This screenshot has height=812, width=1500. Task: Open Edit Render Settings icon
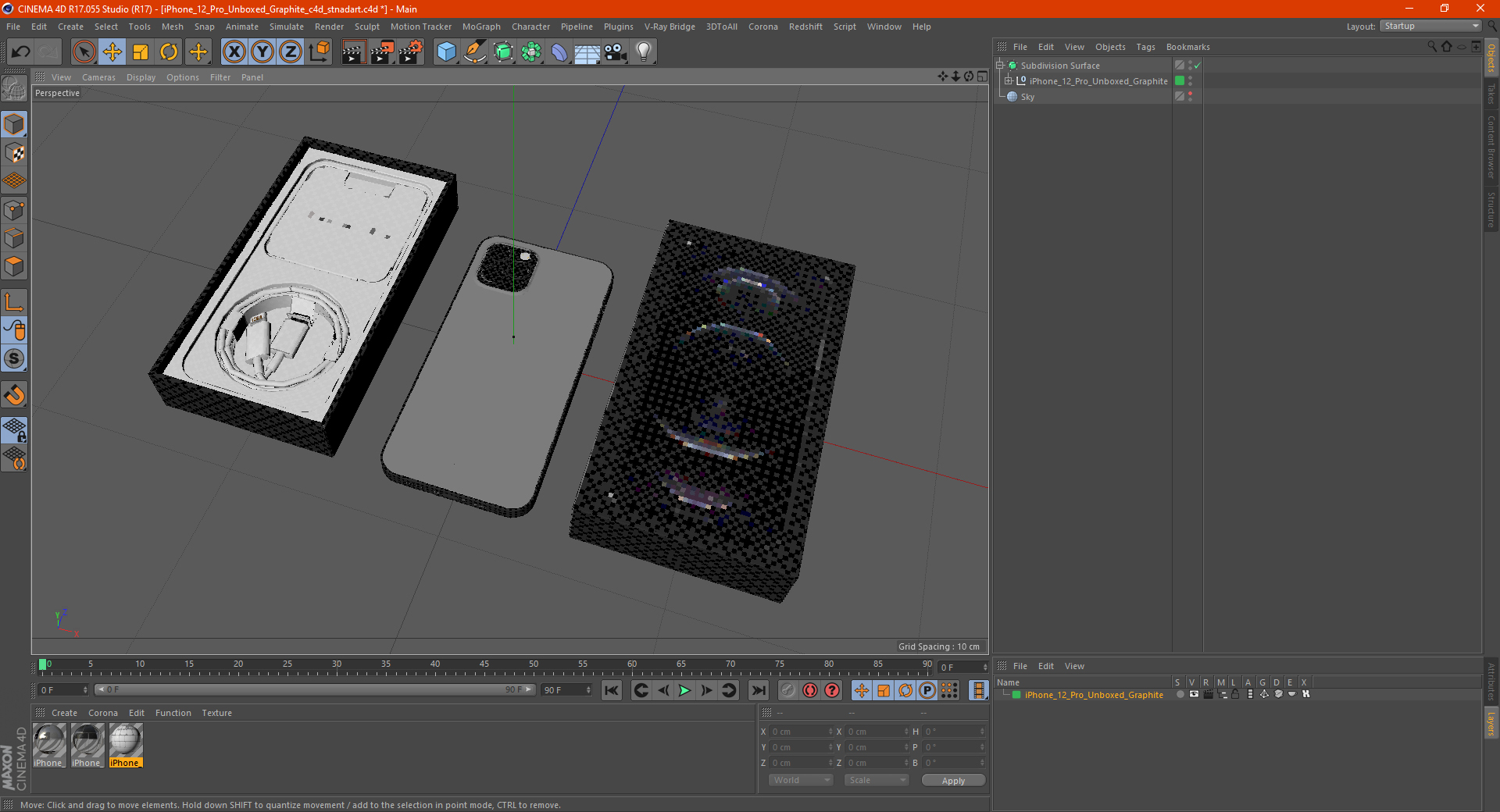(411, 52)
